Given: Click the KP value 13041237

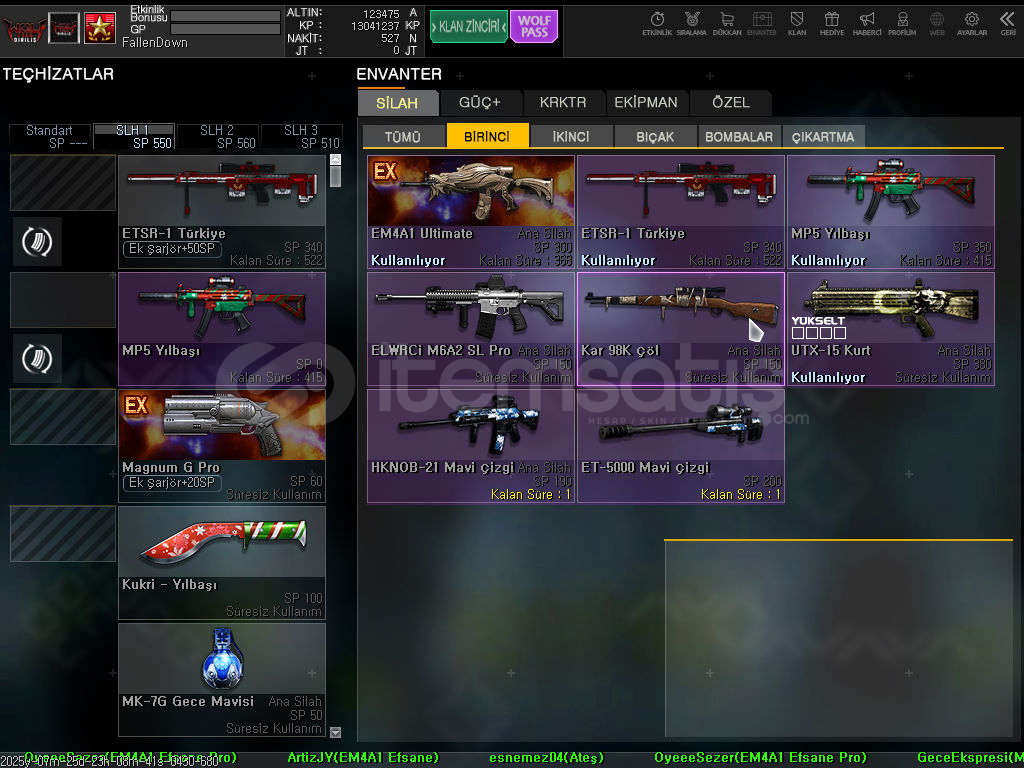Looking at the screenshot, I should coord(375,26).
